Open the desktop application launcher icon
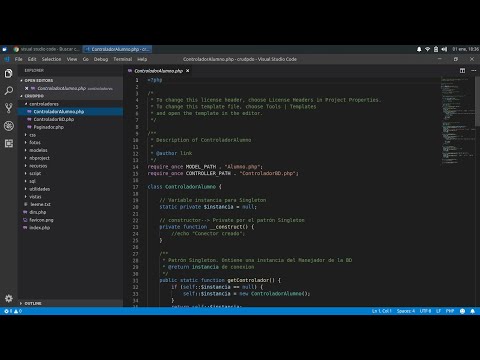The height and width of the screenshot is (360, 480). (4, 49)
